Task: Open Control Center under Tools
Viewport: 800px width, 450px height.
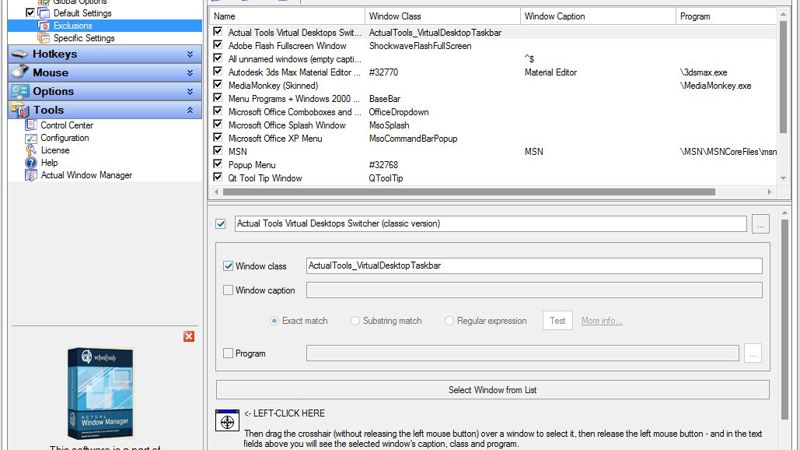Action: tap(67, 125)
